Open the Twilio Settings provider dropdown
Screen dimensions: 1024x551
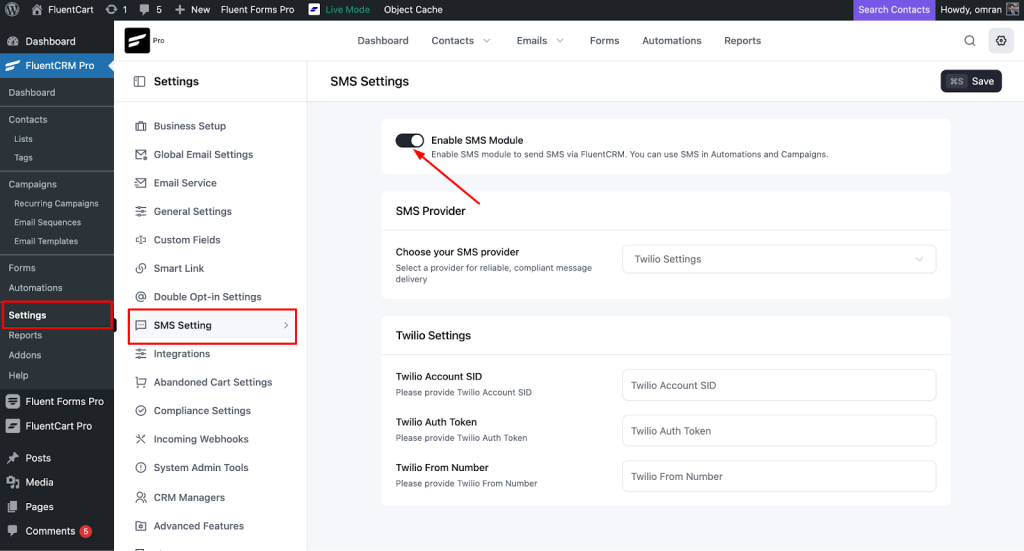pyautogui.click(x=778, y=259)
